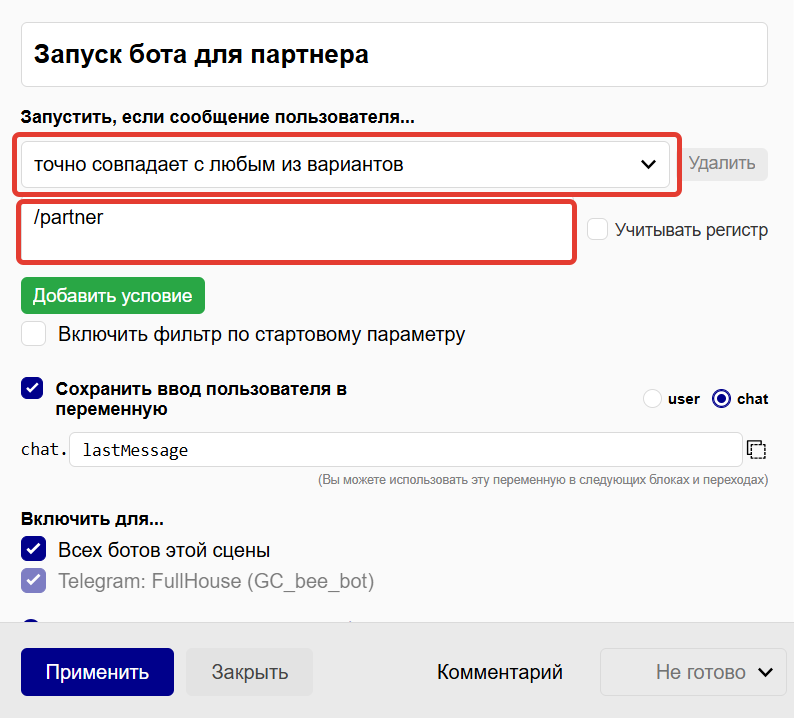The width and height of the screenshot is (794, 718).
Task: Toggle the Учитывать регистр checkbox
Action: click(x=598, y=229)
